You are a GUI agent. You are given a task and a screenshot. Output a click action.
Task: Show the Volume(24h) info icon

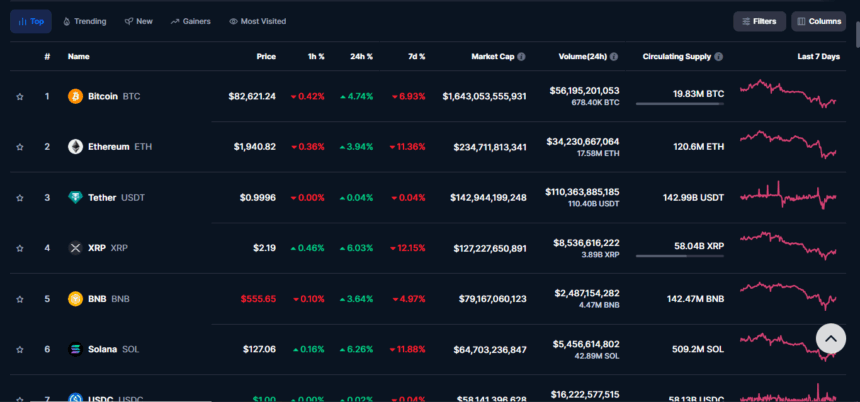coord(614,56)
